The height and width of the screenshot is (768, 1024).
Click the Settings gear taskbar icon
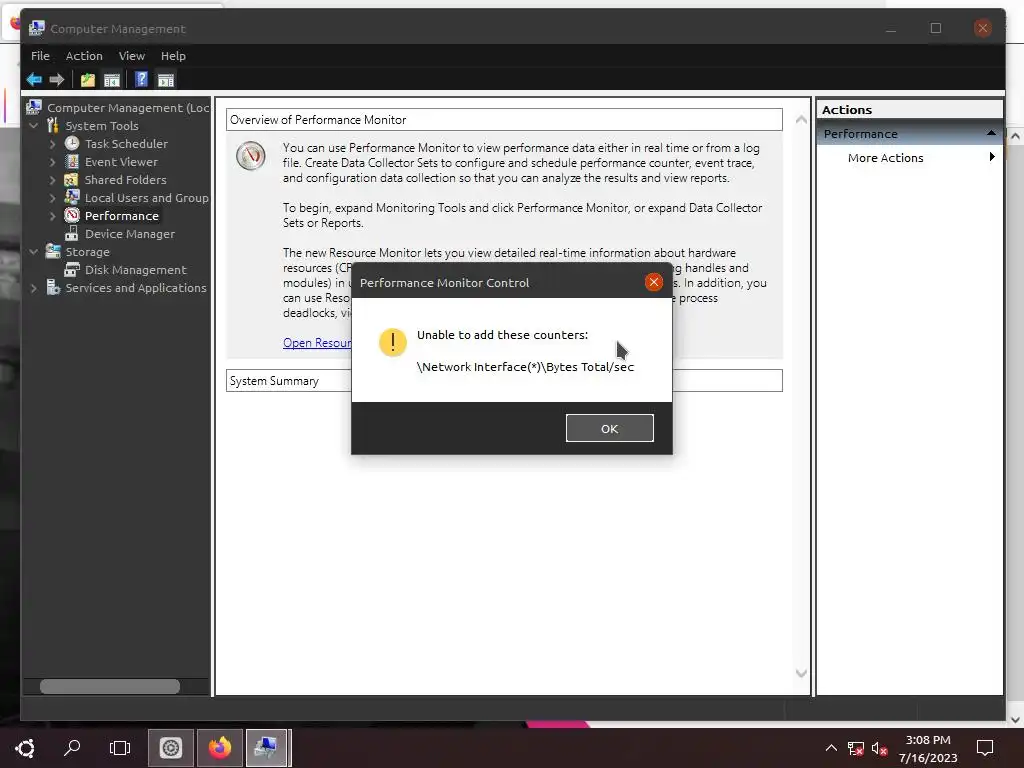pos(170,747)
